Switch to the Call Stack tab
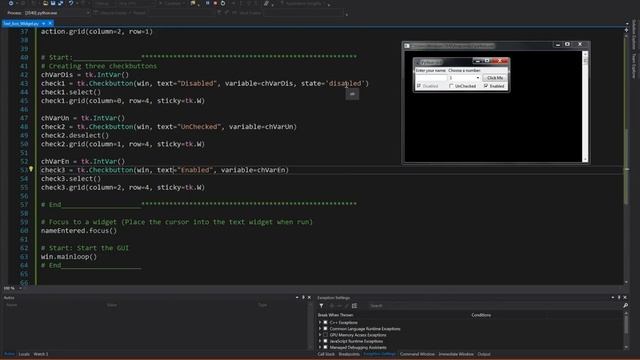This screenshot has height=360, width=640. pyautogui.click(x=326, y=354)
